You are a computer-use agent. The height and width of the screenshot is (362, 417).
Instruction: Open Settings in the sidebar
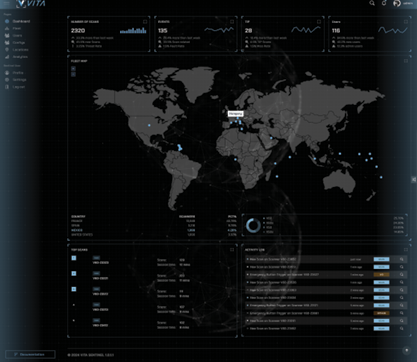coord(16,80)
